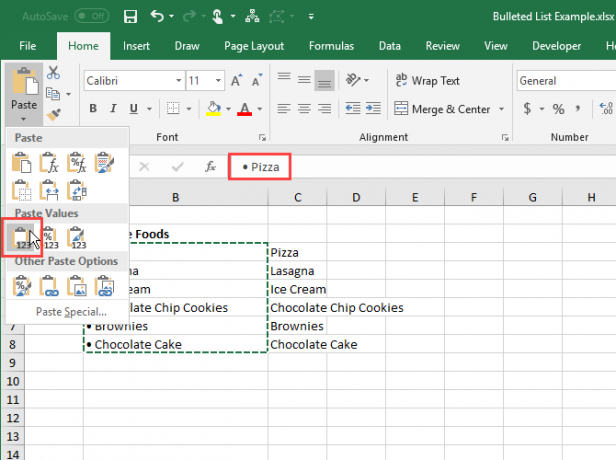The image size is (616, 460).
Task: Toggle Underline formatting
Action: click(x=134, y=108)
